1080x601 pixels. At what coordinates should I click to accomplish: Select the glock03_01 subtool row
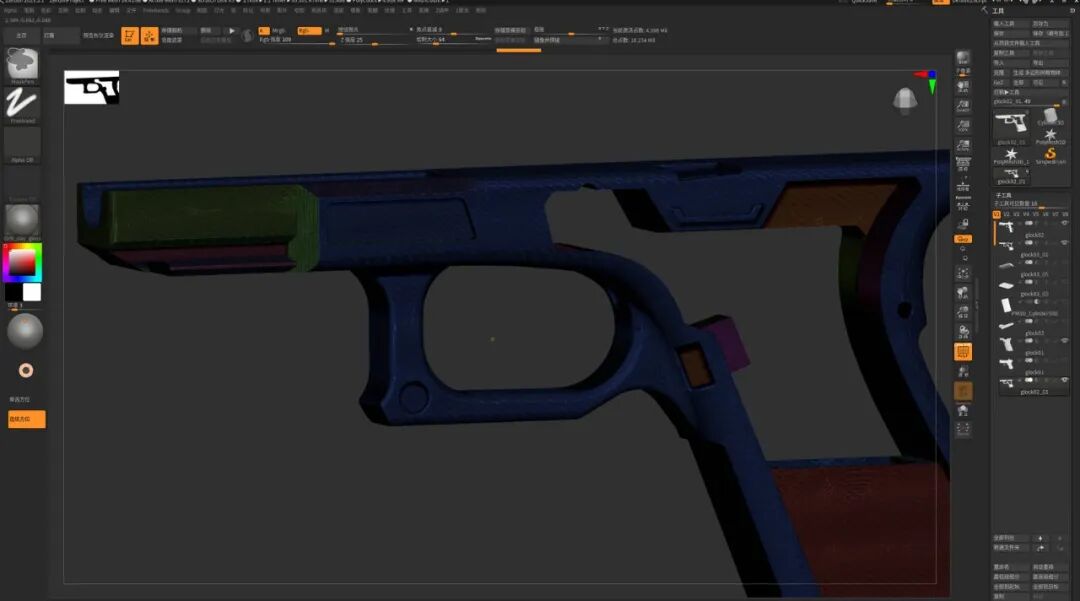point(1032,247)
